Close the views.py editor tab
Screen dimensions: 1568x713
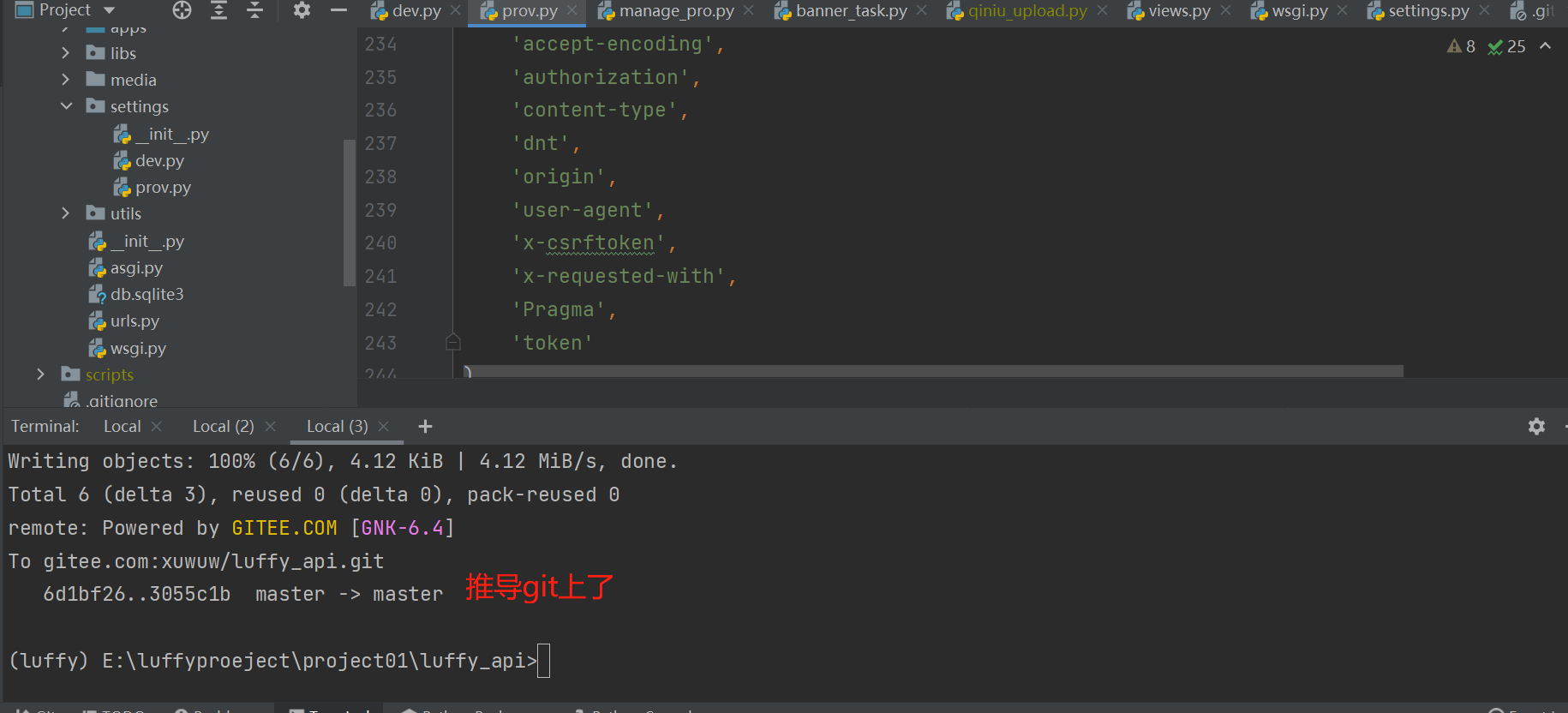(1226, 10)
